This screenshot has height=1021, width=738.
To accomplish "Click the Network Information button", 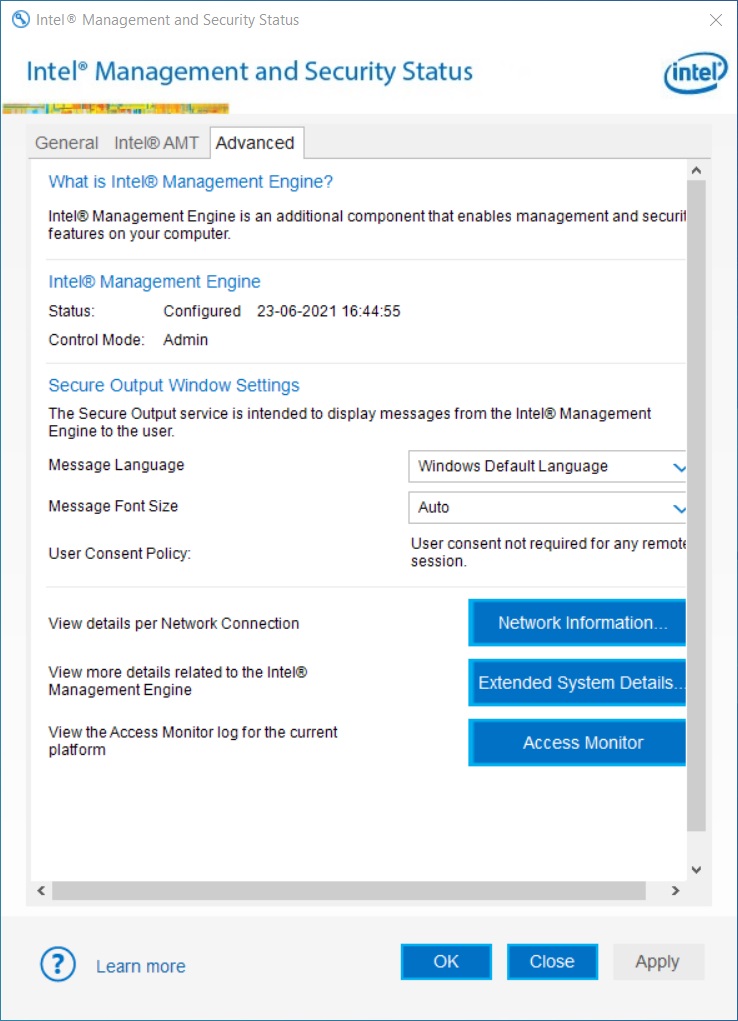I will click(577, 622).
